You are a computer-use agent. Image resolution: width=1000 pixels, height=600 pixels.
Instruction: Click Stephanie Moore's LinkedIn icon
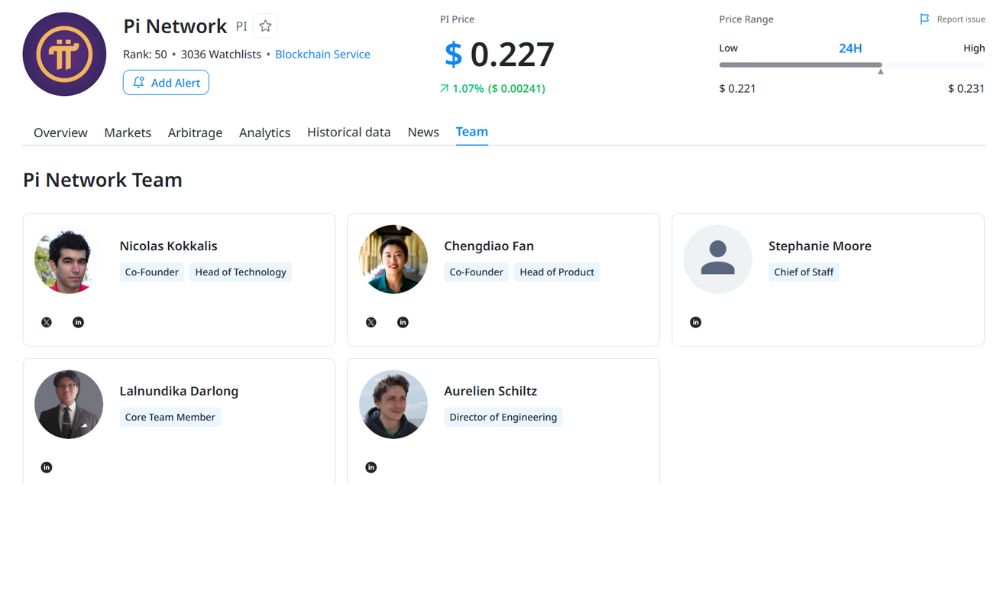[695, 322]
